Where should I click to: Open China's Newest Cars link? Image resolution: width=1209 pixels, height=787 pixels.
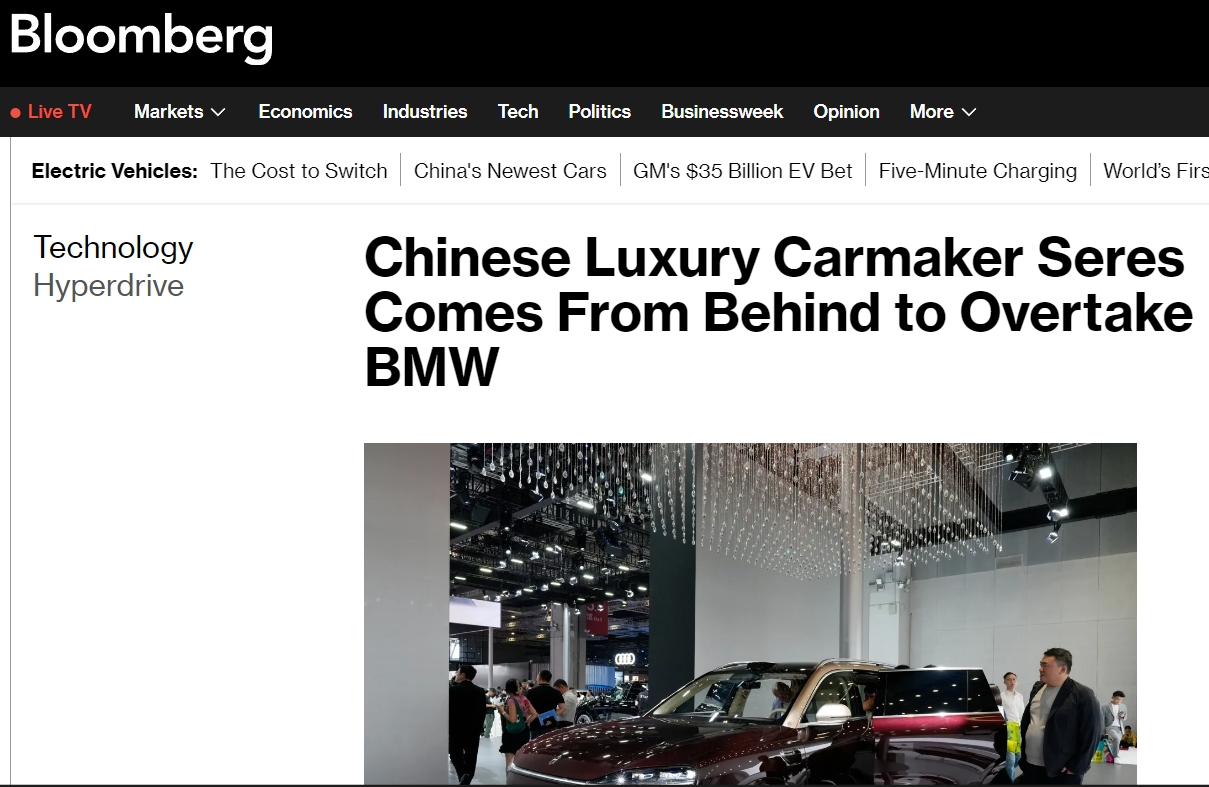click(510, 171)
